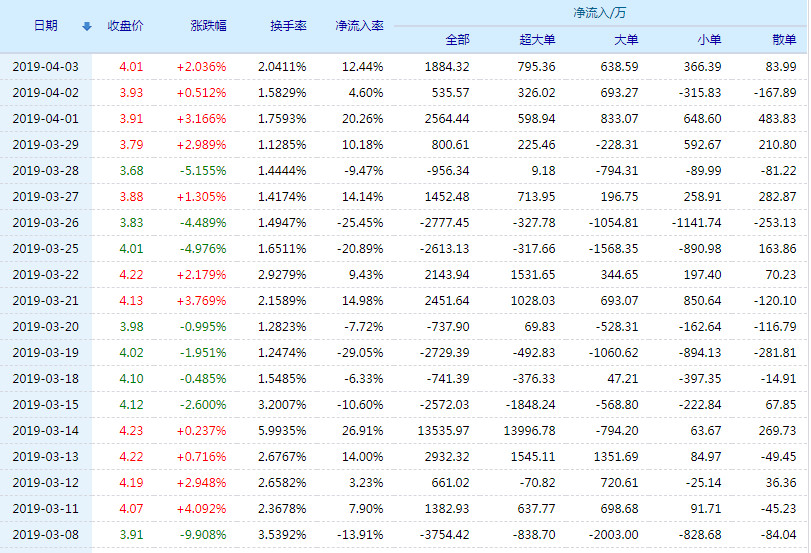Image resolution: width=811 pixels, height=553 pixels.
Task: Select the 涨跌幅 column header
Action: [x=208, y=26]
